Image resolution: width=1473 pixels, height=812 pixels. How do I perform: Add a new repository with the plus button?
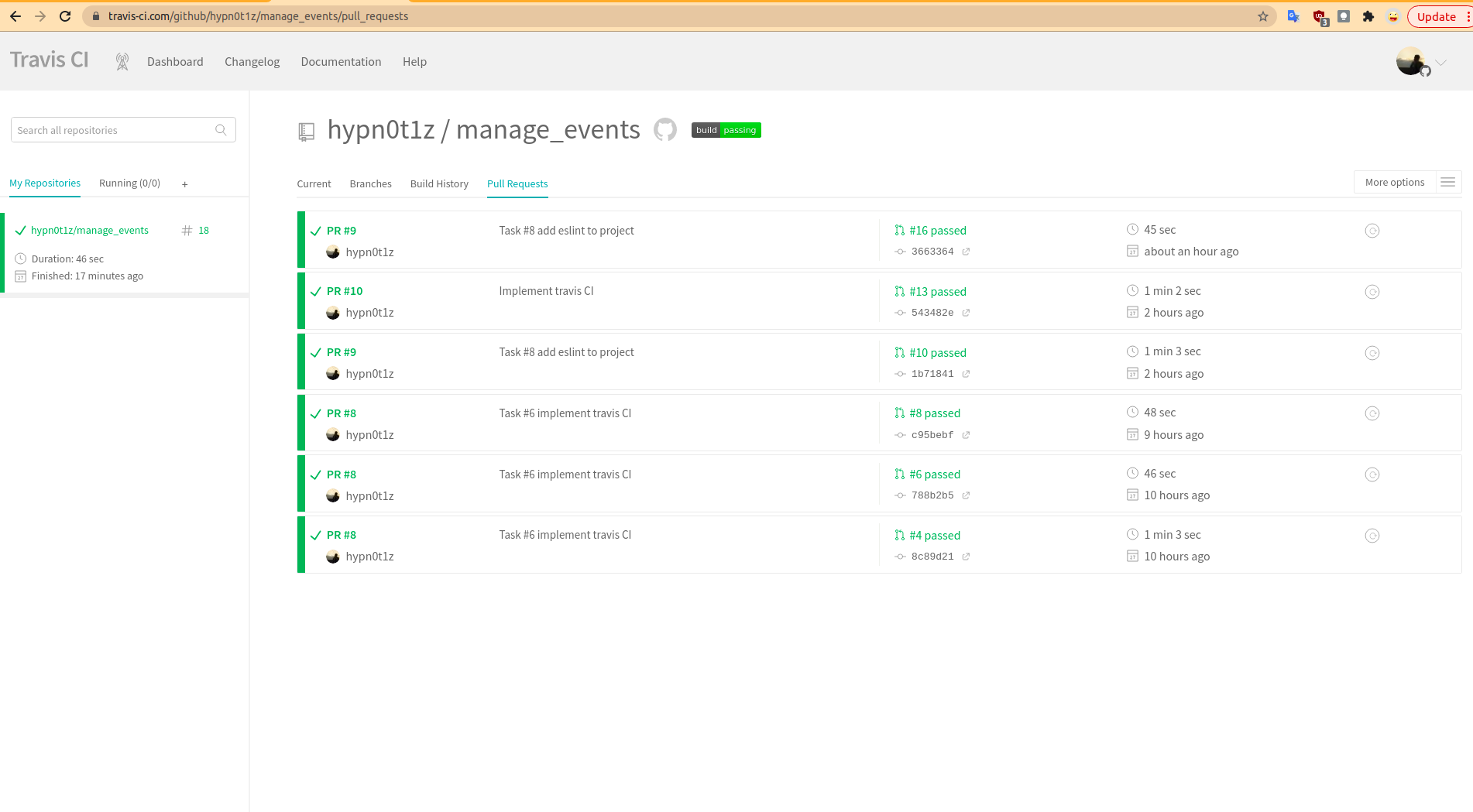[184, 183]
